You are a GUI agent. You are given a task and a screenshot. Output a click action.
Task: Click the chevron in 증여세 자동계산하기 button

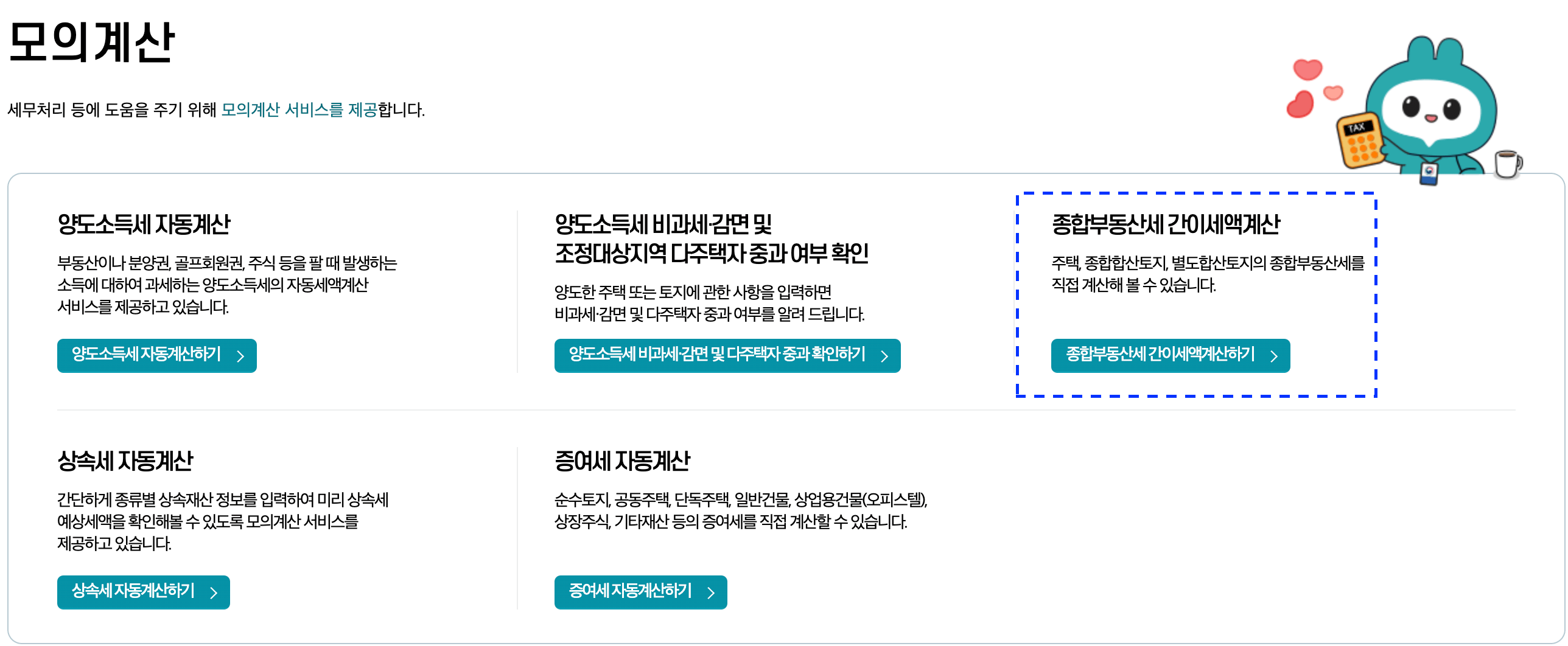coord(710,592)
